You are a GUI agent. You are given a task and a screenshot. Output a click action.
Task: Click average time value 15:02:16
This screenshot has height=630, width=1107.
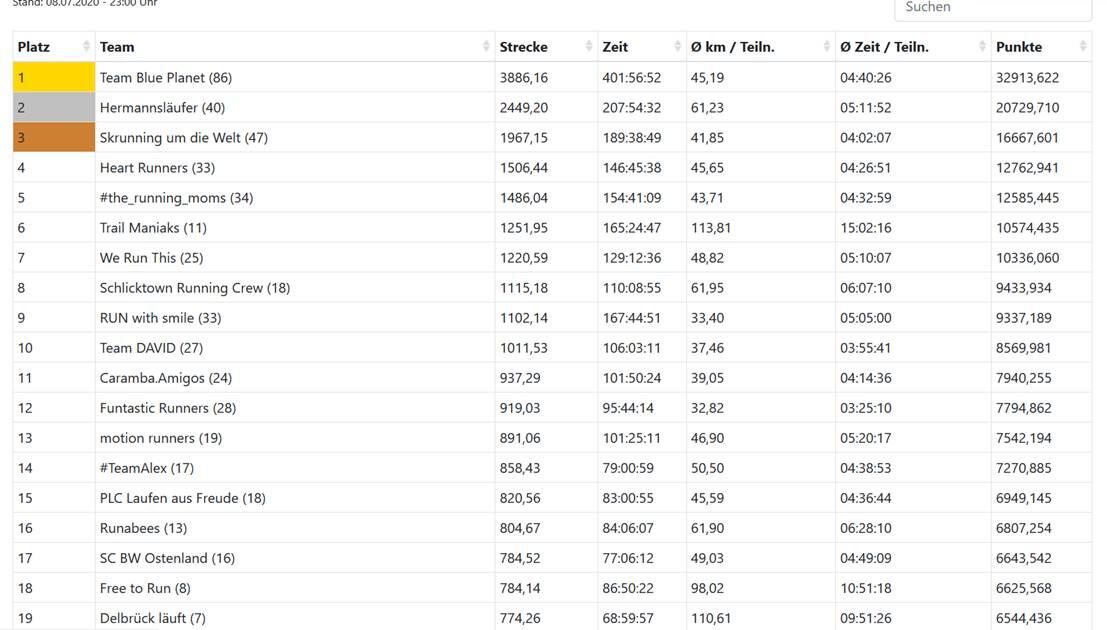866,227
